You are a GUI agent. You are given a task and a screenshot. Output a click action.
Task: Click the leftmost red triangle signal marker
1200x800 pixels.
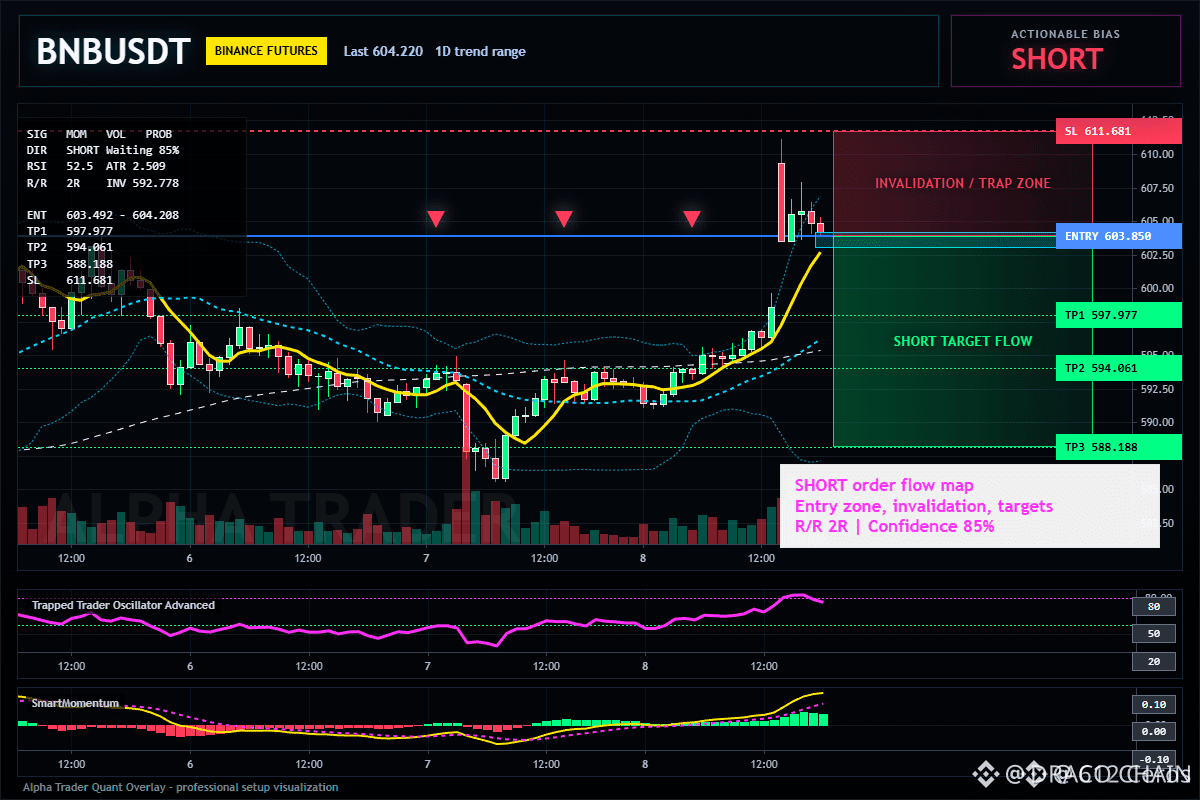pyautogui.click(x=435, y=218)
